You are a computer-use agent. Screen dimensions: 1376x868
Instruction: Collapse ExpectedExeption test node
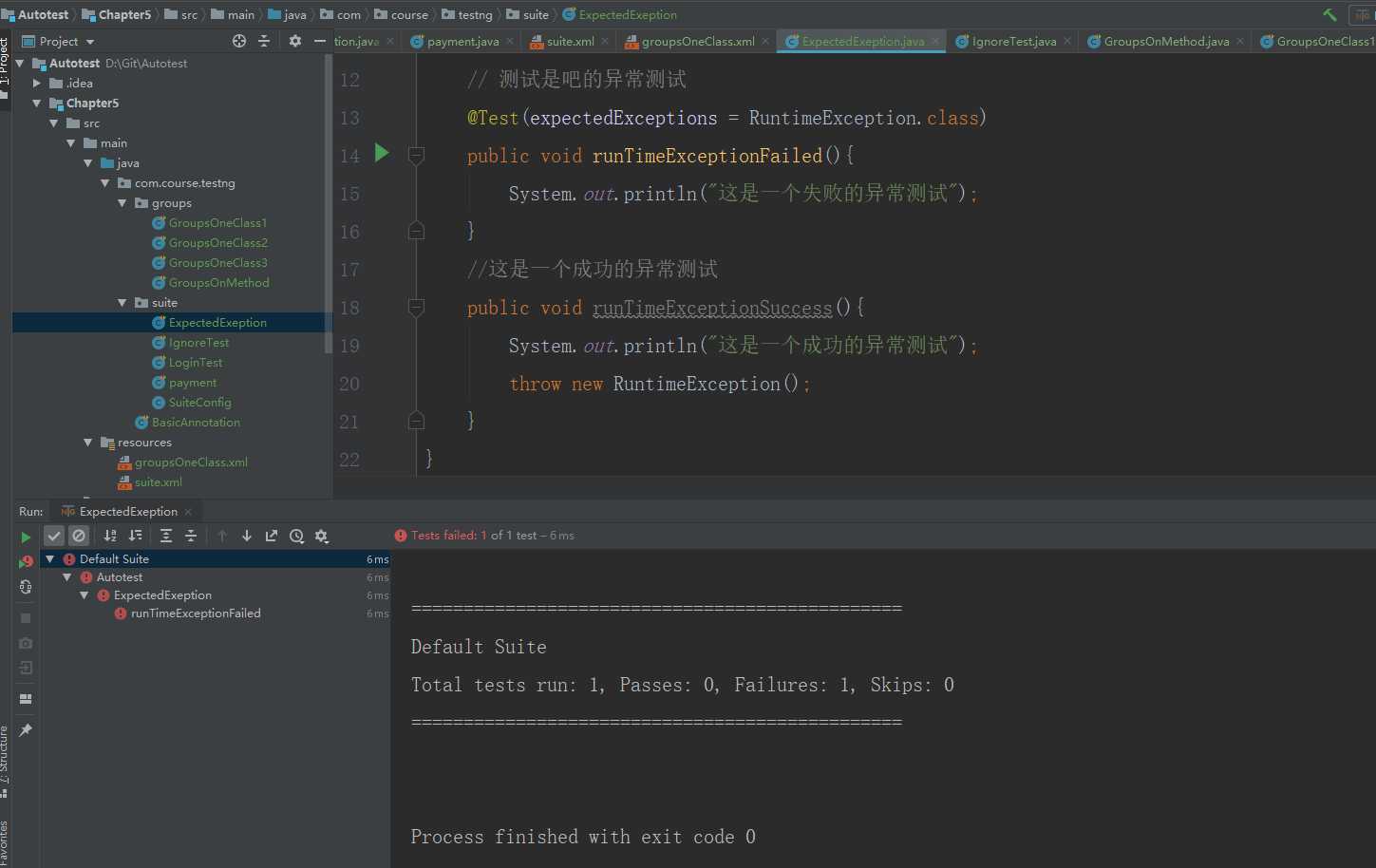click(x=85, y=594)
